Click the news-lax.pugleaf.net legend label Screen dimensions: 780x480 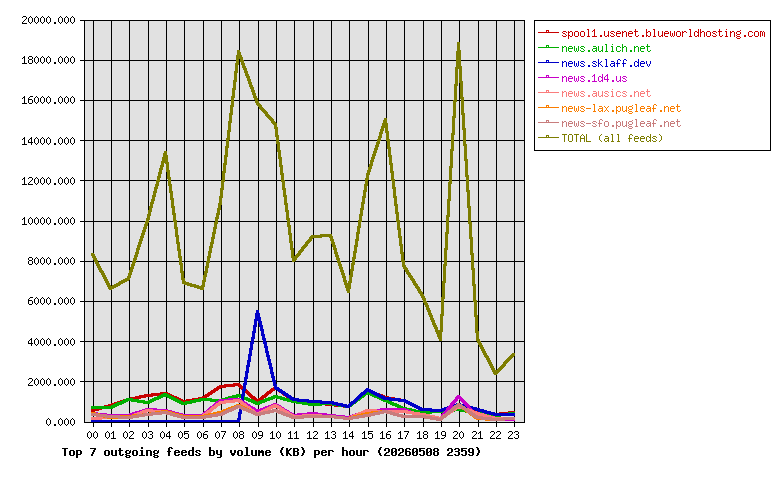click(x=621, y=108)
